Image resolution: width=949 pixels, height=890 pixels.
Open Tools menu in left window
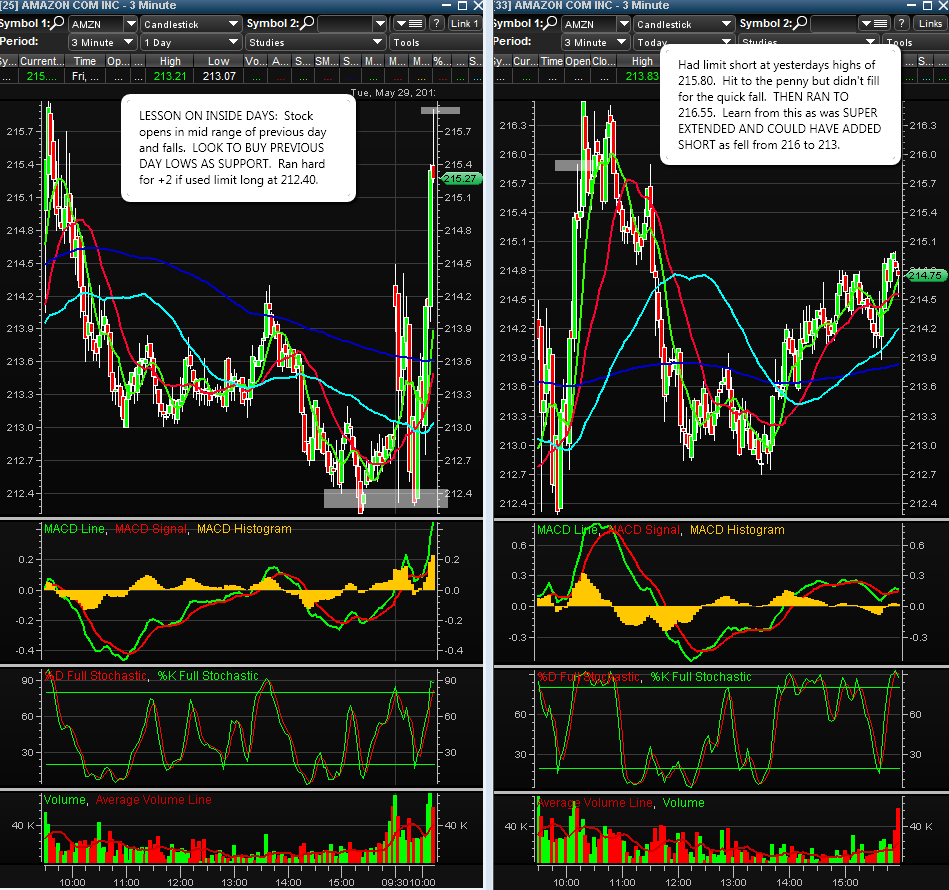(436, 42)
